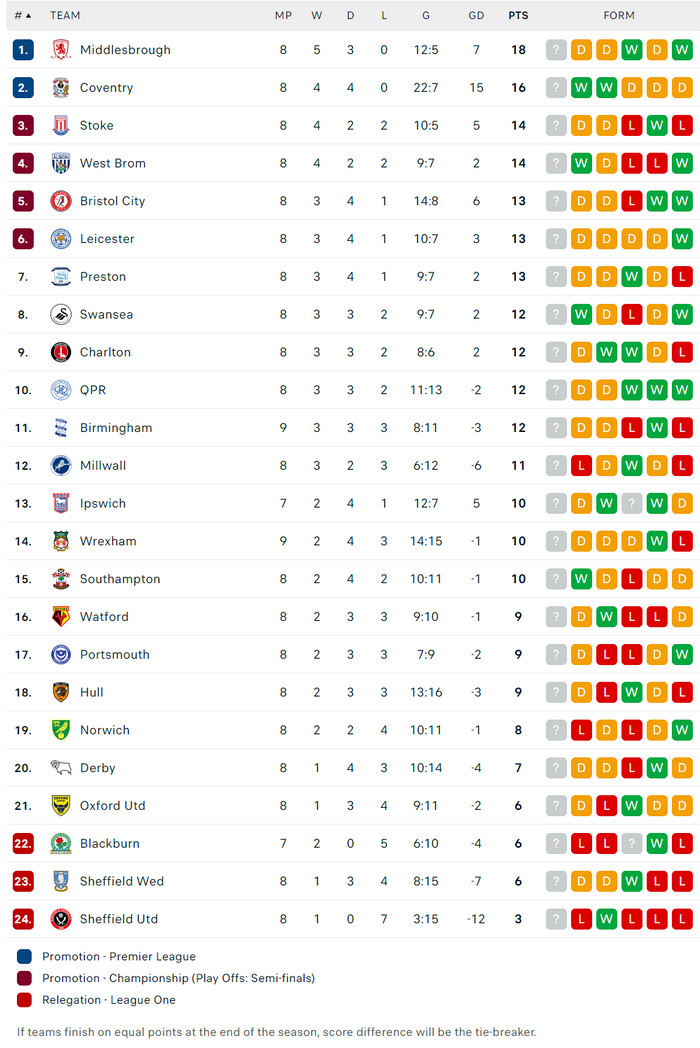Sort standings by MP column header
The image size is (700, 1048).
pyautogui.click(x=283, y=16)
